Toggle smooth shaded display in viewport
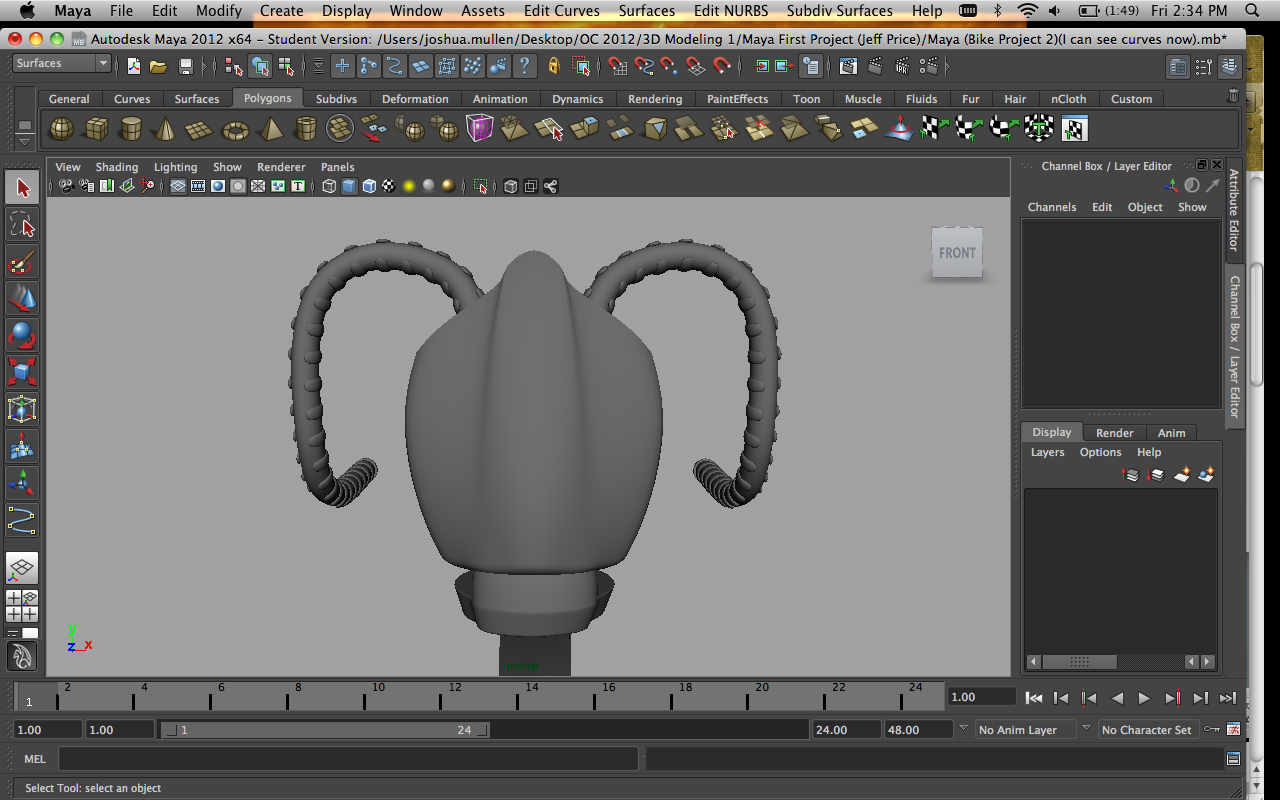This screenshot has height=800, width=1280. click(x=347, y=186)
